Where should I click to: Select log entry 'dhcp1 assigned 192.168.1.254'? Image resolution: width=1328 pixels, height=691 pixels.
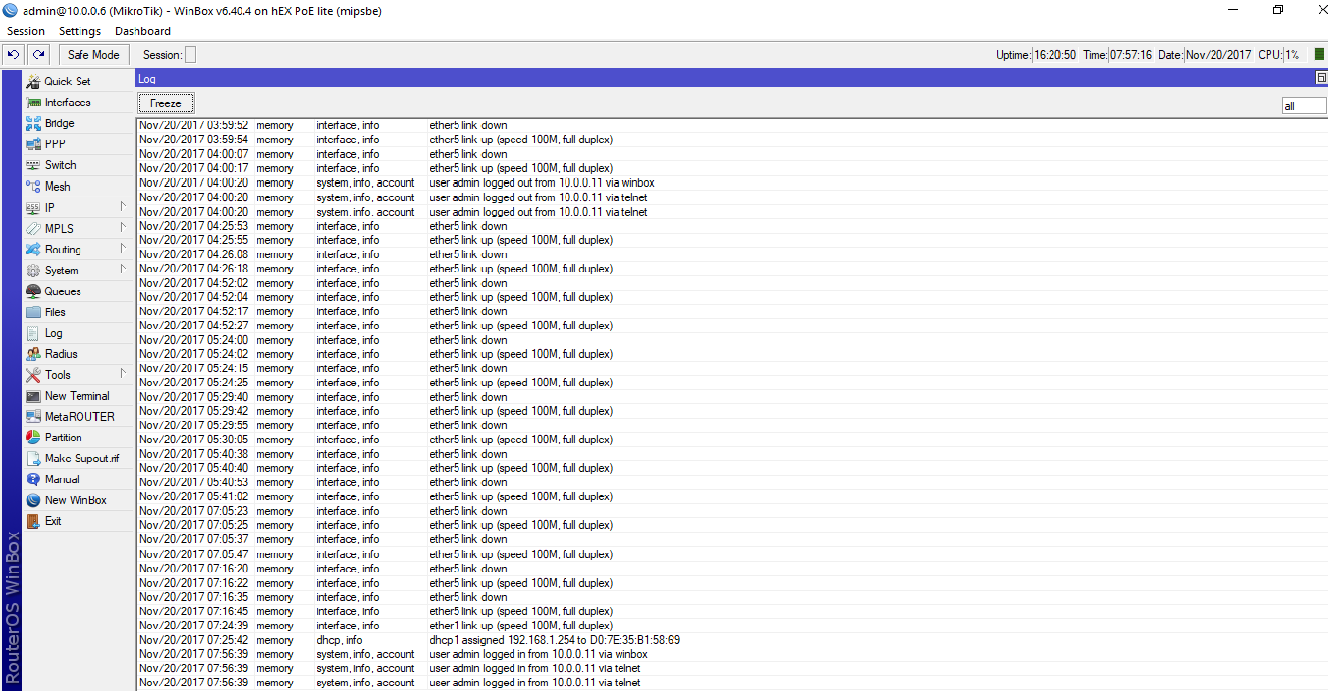[x=731, y=640]
